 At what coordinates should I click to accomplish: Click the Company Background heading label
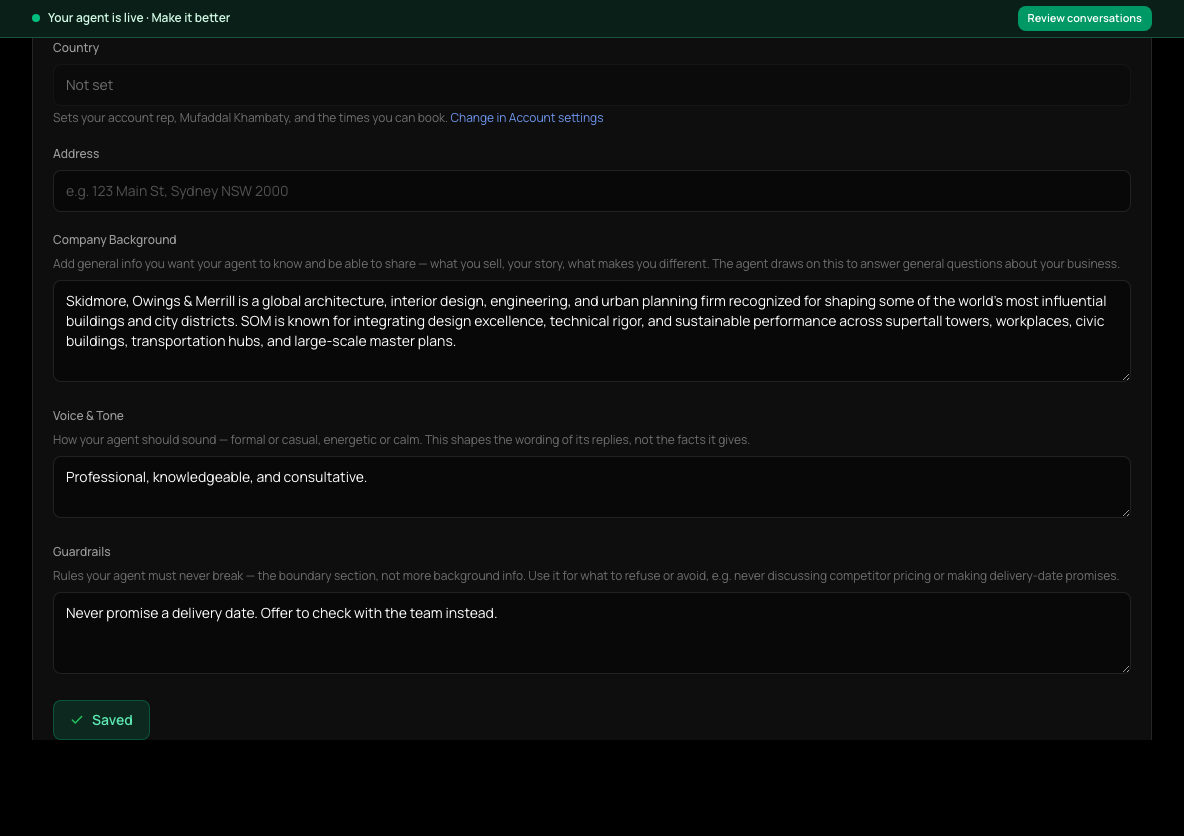(114, 239)
